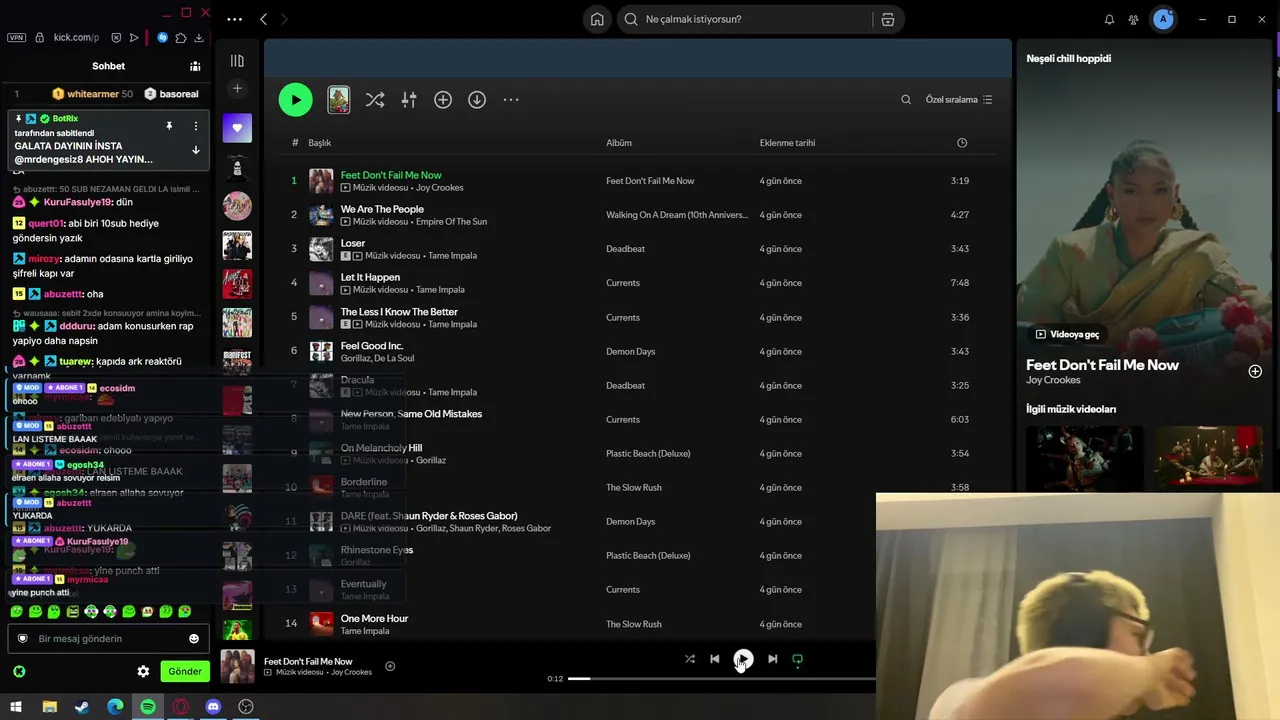Screen dimensions: 1280x720
Task: Open the first related music video thumbnail
Action: pos(1084,458)
